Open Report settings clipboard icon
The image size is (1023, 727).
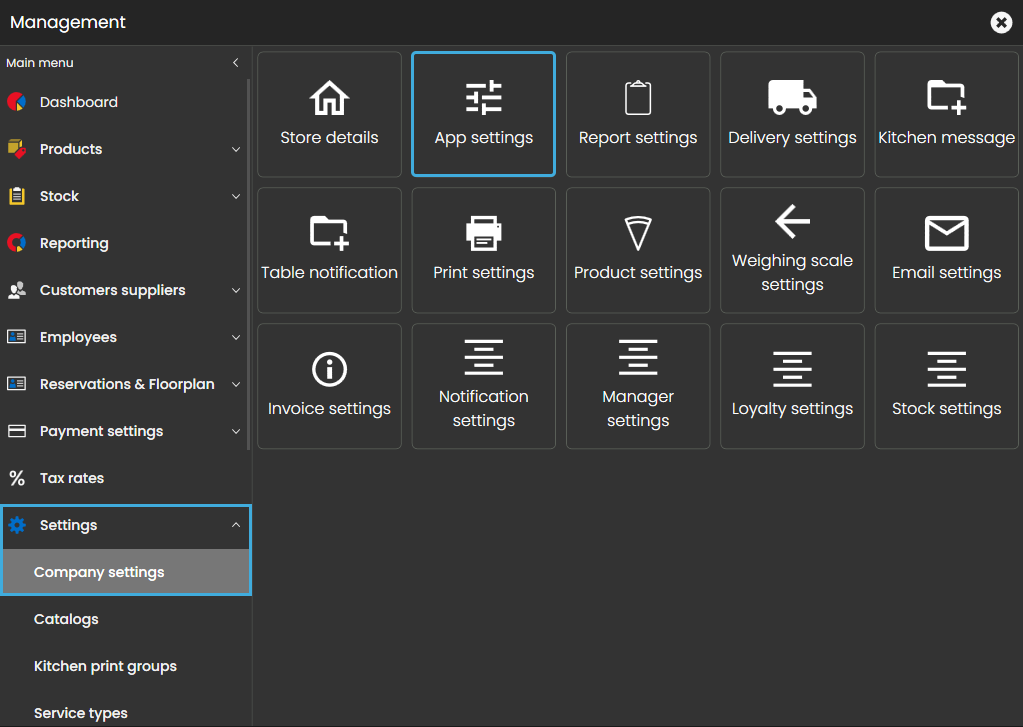[638, 98]
